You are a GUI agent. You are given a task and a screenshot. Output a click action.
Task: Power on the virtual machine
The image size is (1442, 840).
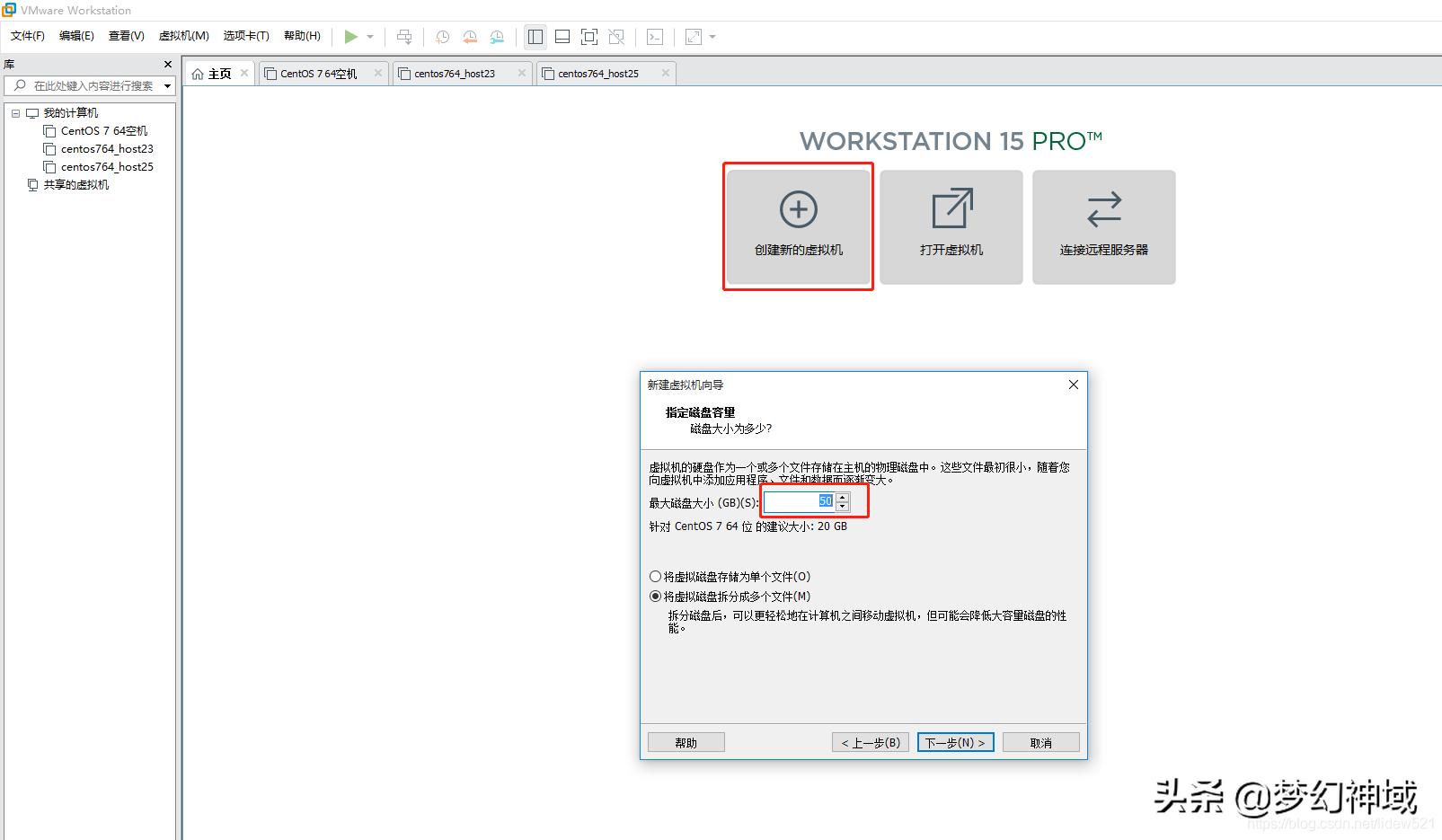(x=351, y=36)
